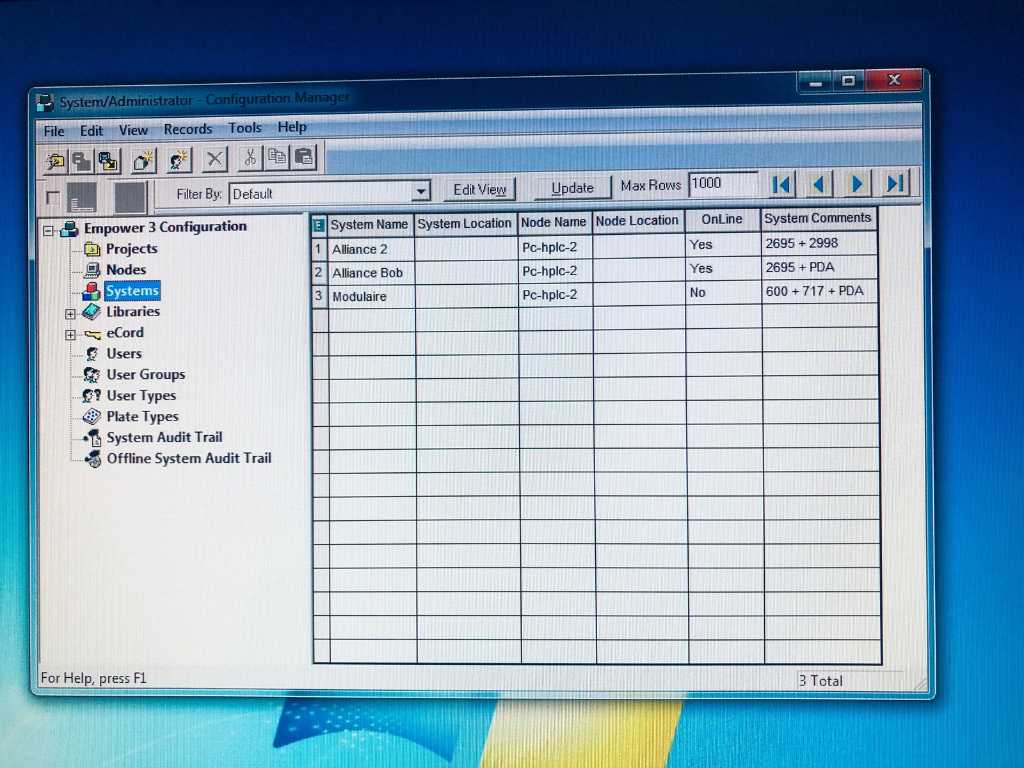Click the Users person icon

pyautogui.click(x=92, y=354)
